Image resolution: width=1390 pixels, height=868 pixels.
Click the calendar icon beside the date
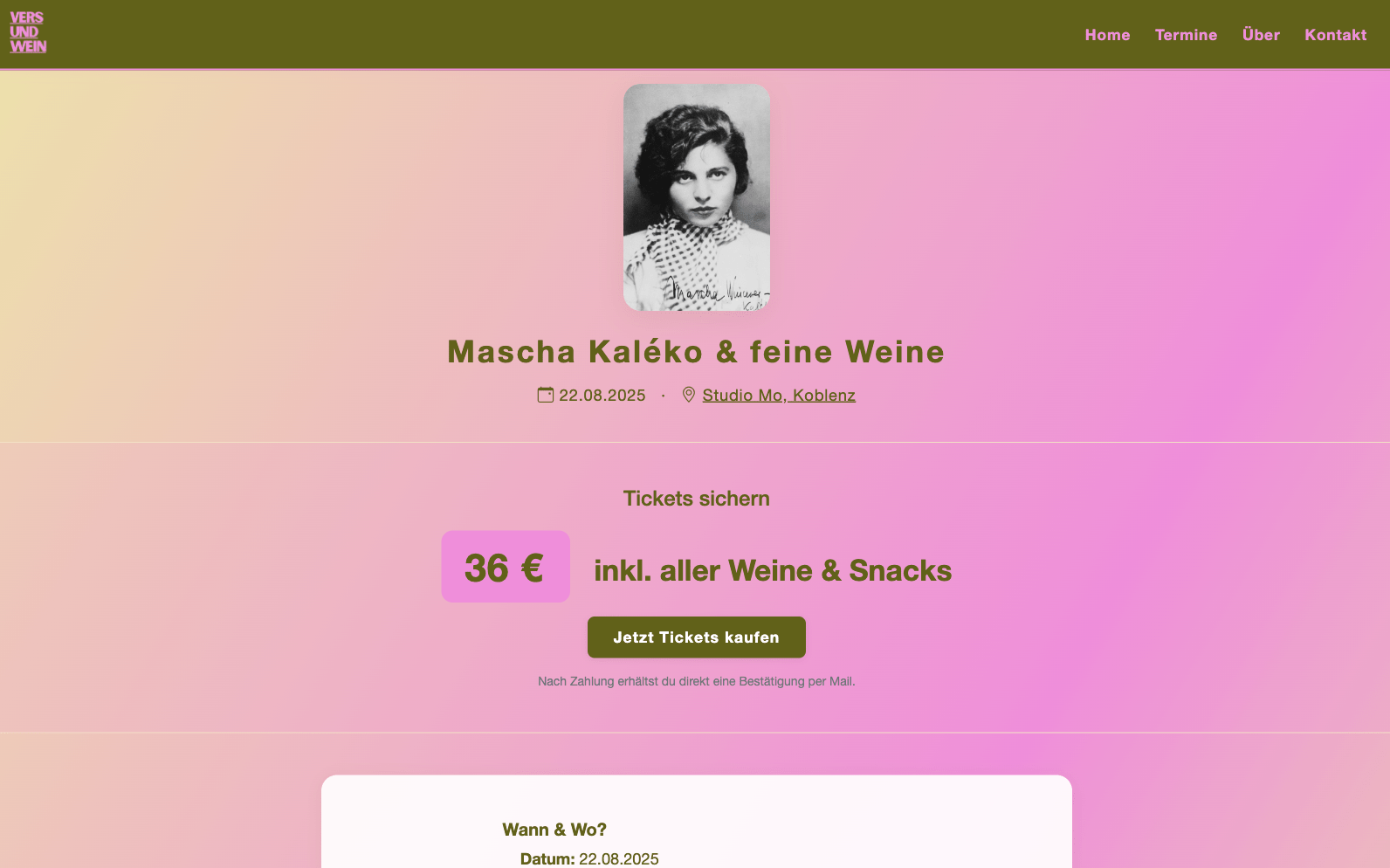coord(546,395)
